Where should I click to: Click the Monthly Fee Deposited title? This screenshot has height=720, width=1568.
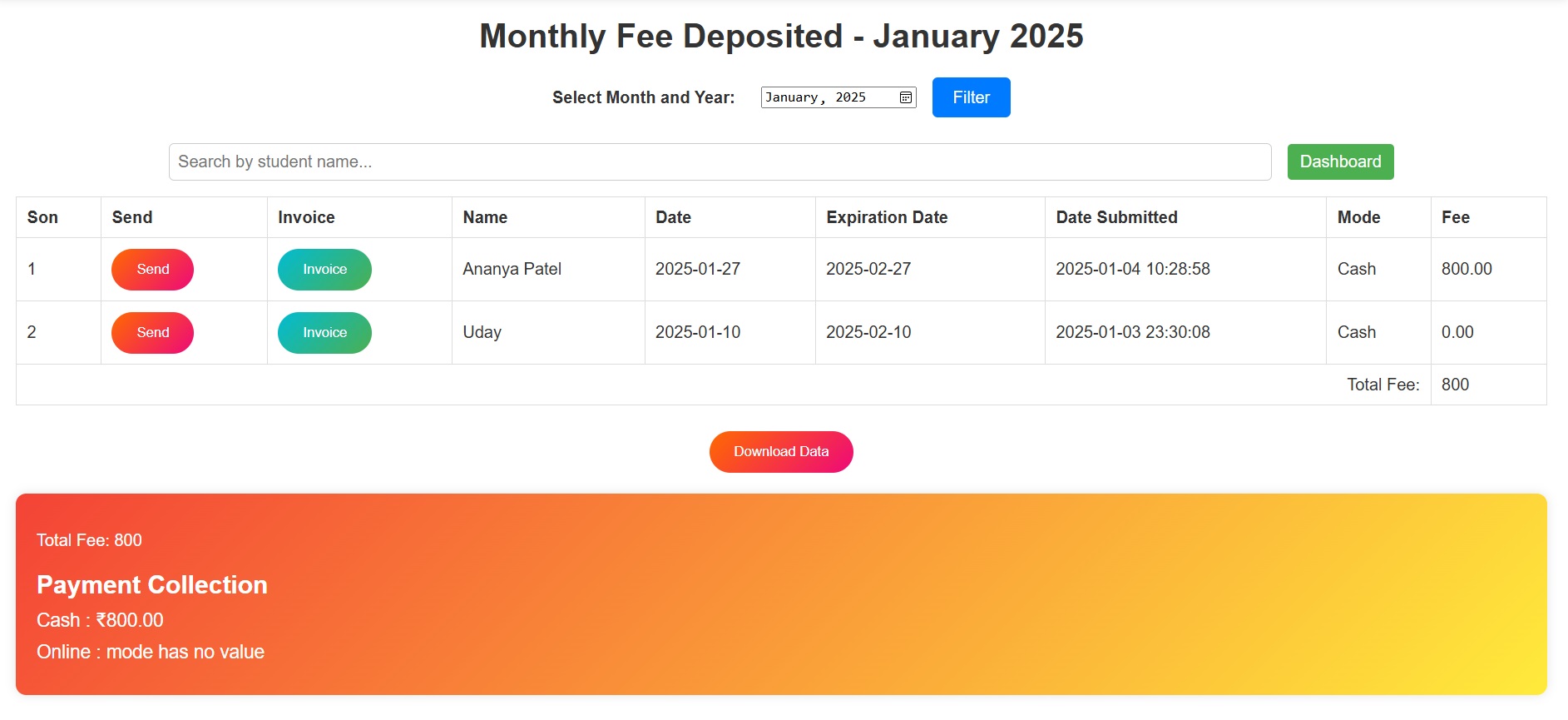tap(781, 35)
